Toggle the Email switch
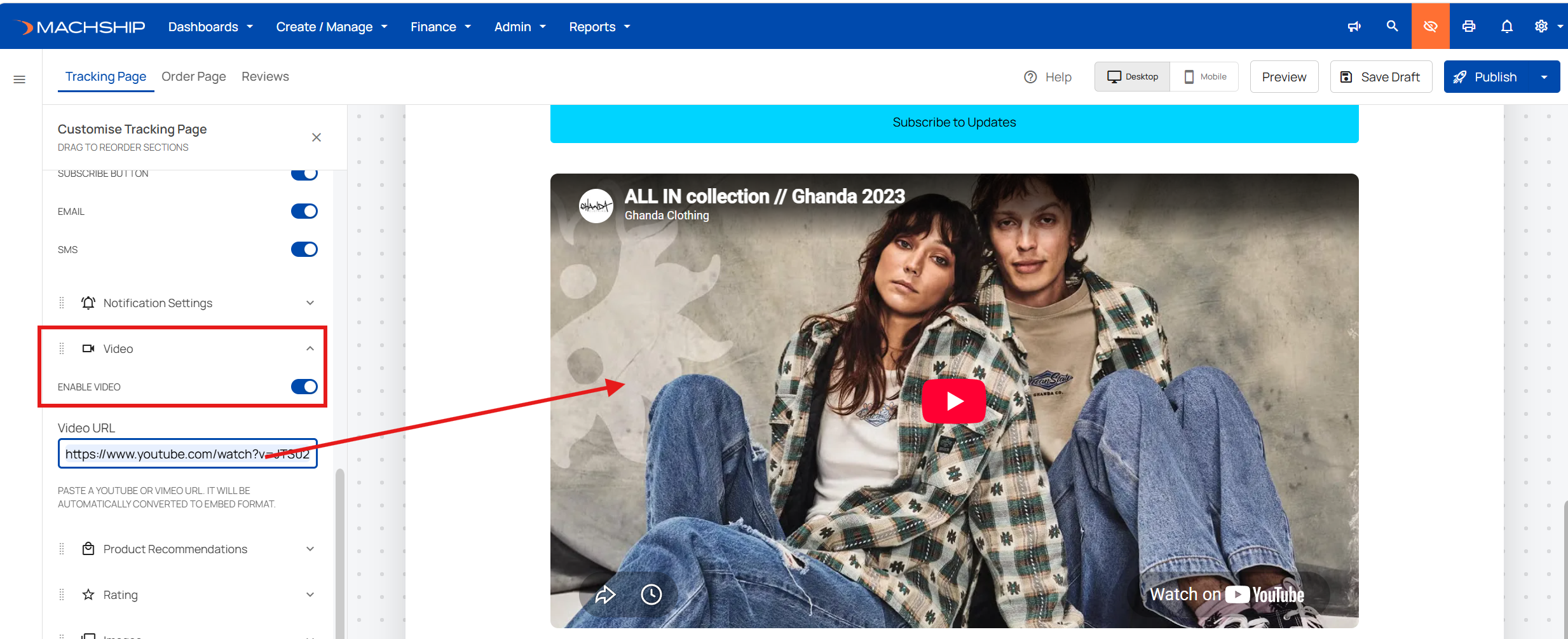Viewport: 1568px width, 639px height. tap(304, 211)
